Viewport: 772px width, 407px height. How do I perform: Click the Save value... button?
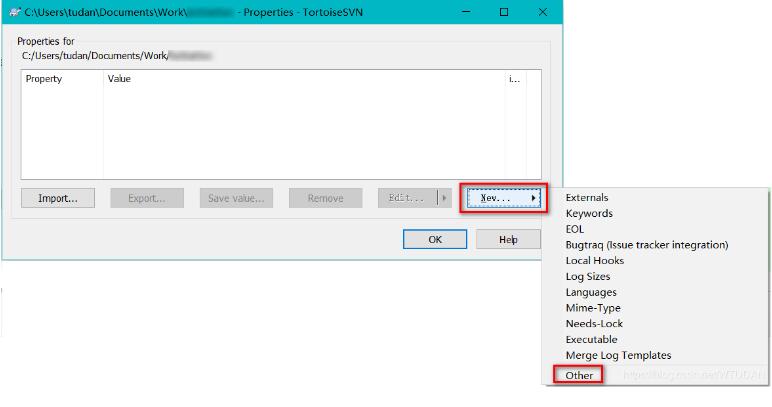click(236, 198)
